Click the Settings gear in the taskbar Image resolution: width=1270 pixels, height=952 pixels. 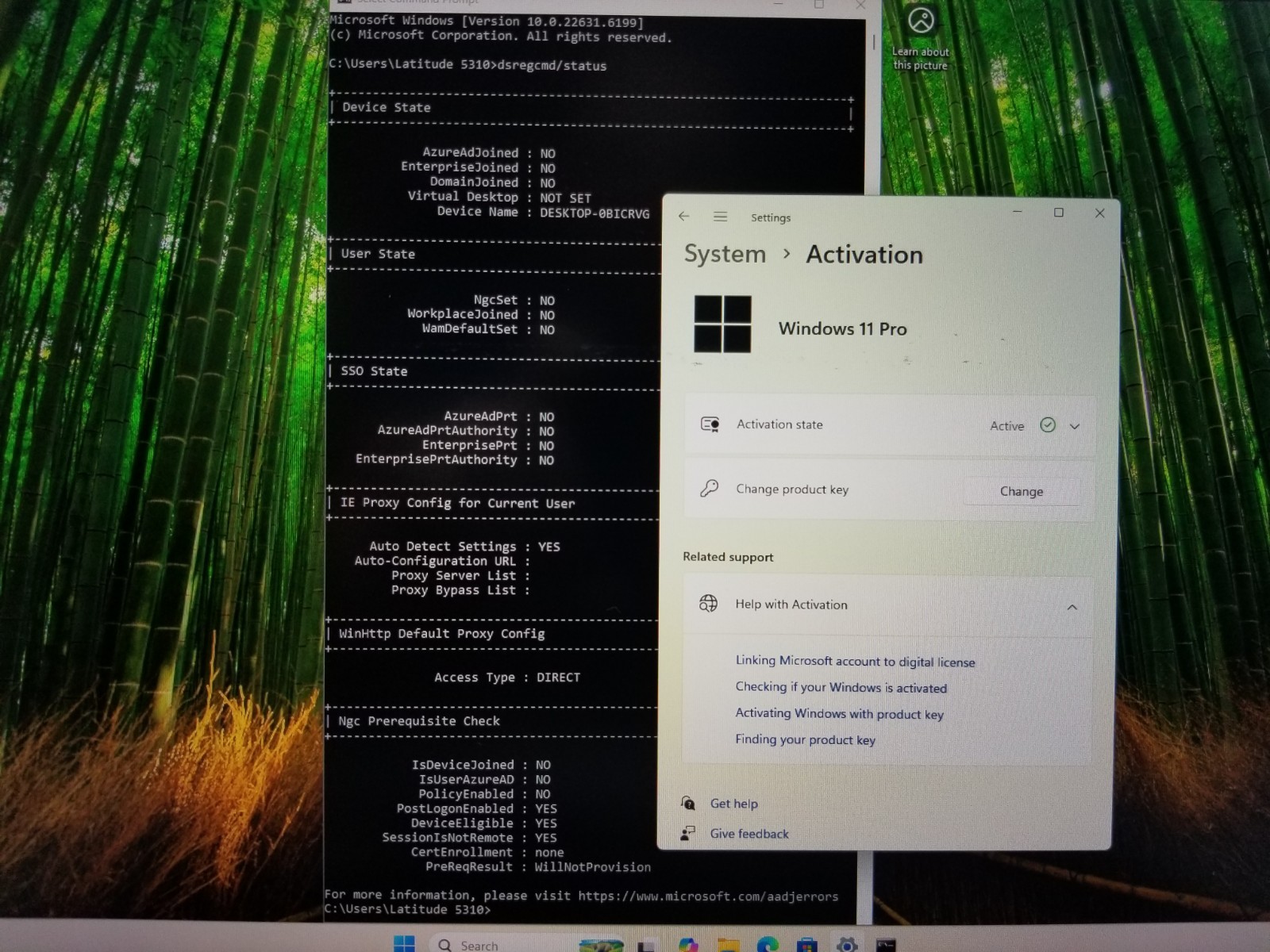point(847,944)
